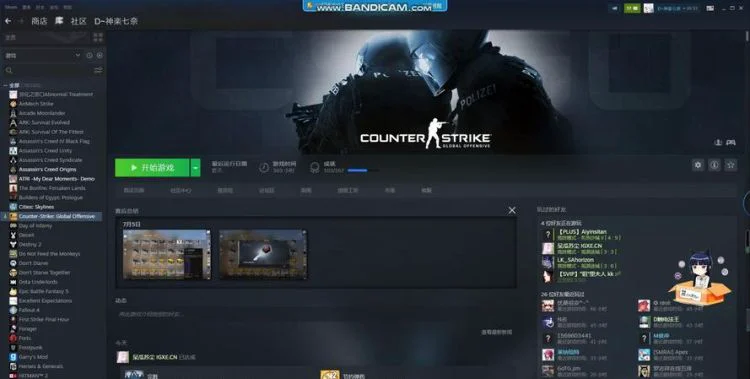Open advanced filter options icon
The height and width of the screenshot is (379, 750).
tap(98, 70)
